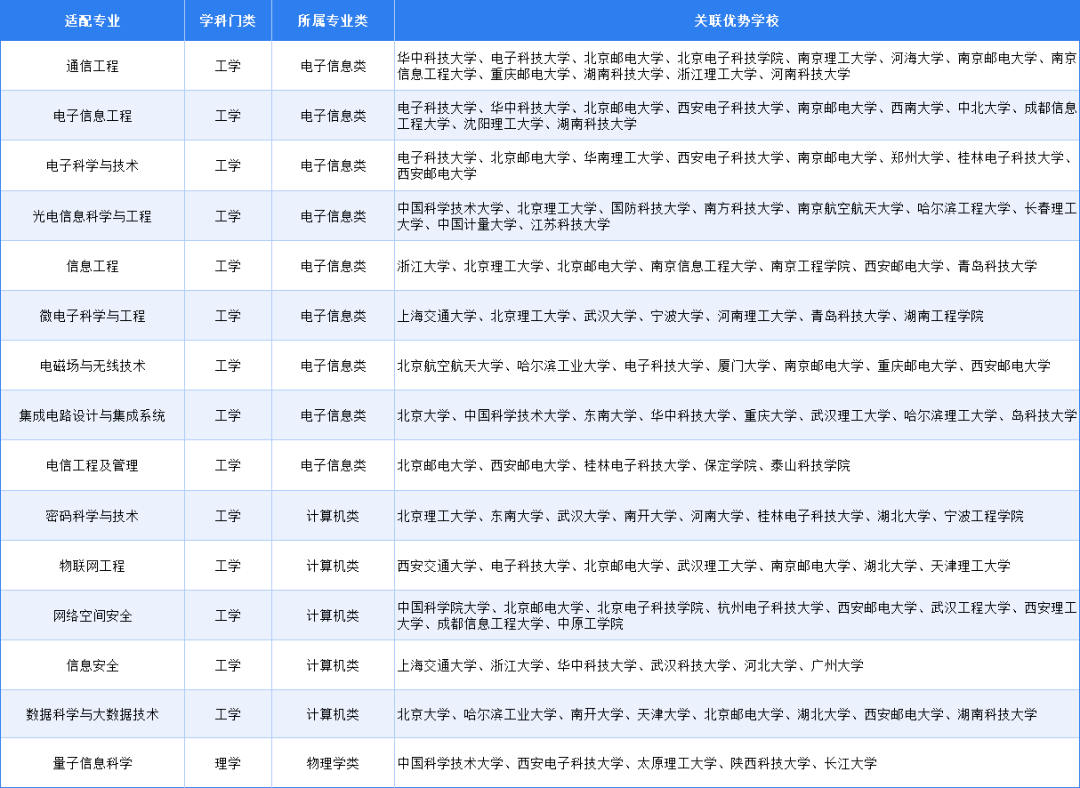The image size is (1080, 788).
Task: Click the 量子信息科学 major at the bottom
Action: tap(93, 762)
